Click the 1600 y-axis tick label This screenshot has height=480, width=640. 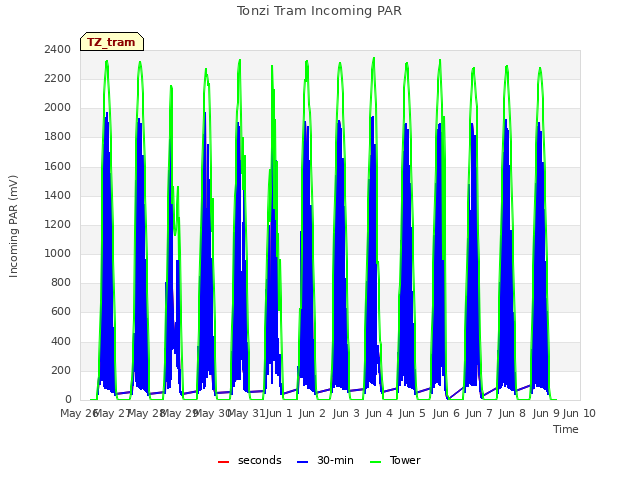(x=58, y=167)
